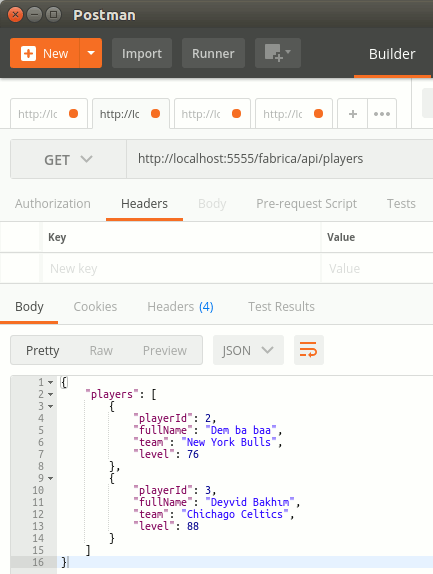433x574 pixels.
Task: Open the GET method dropdown
Action: click(68, 159)
